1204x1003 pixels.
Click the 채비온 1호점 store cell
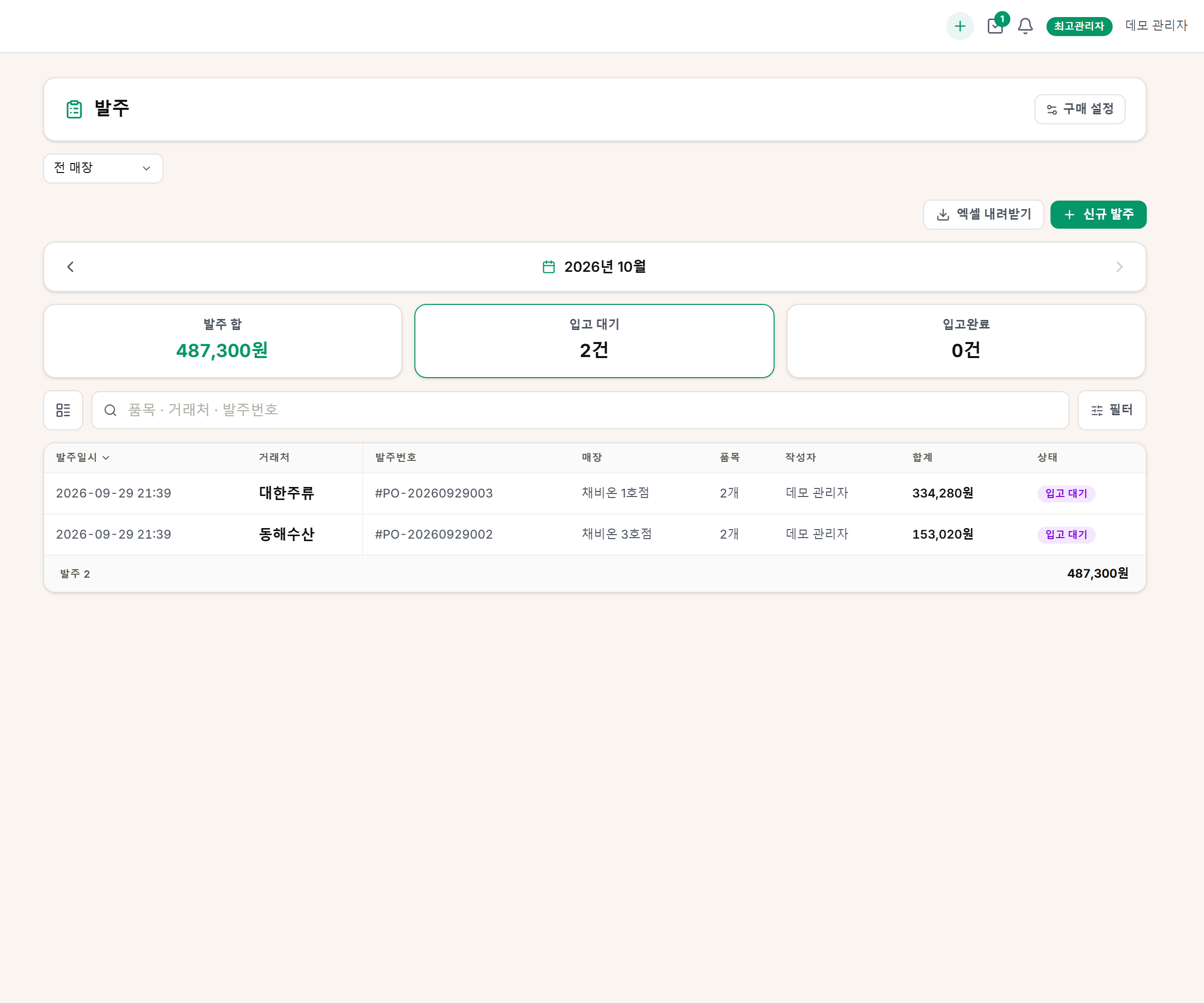[x=615, y=493]
